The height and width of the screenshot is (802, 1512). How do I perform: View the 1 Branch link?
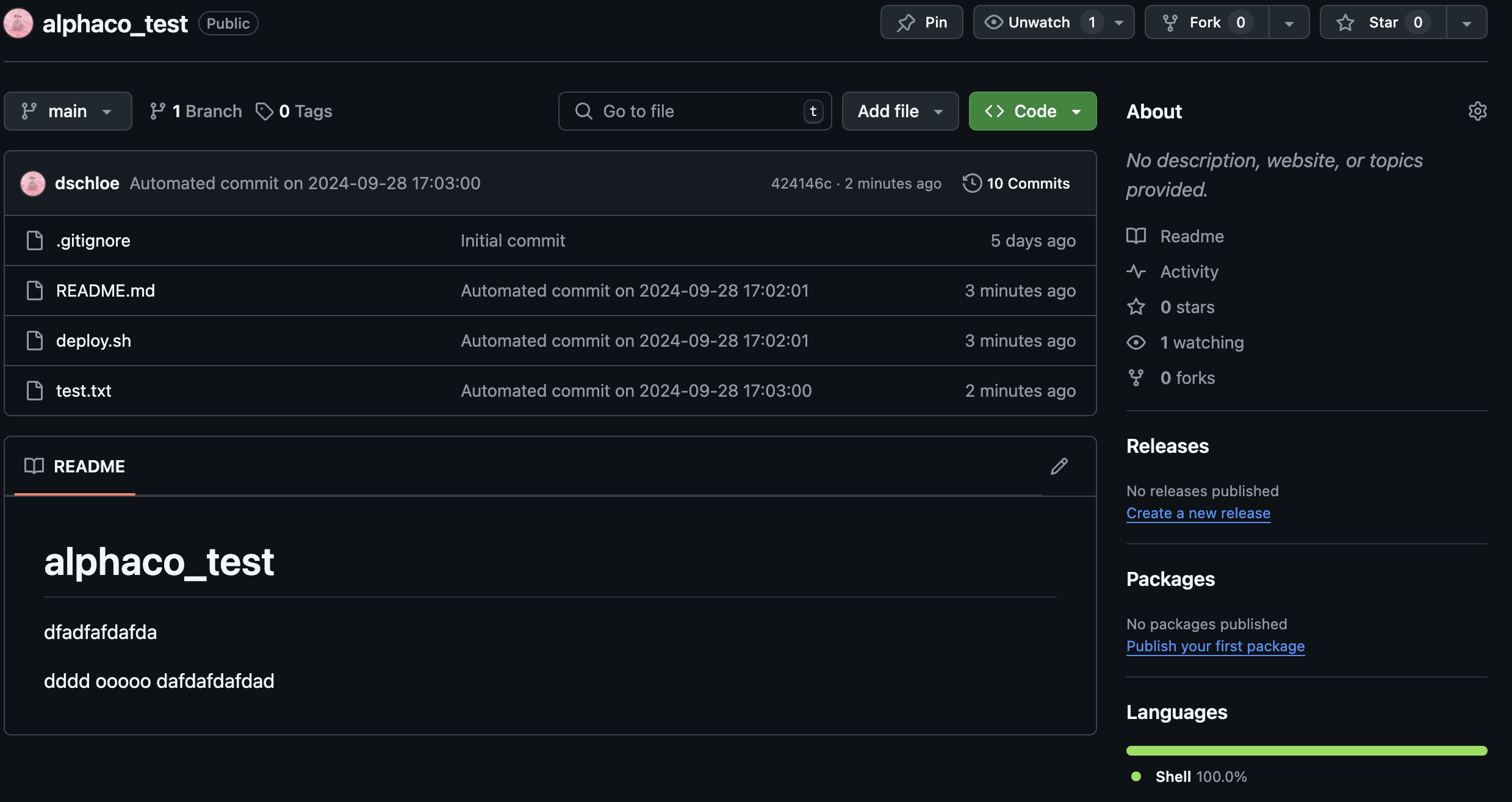(x=195, y=111)
